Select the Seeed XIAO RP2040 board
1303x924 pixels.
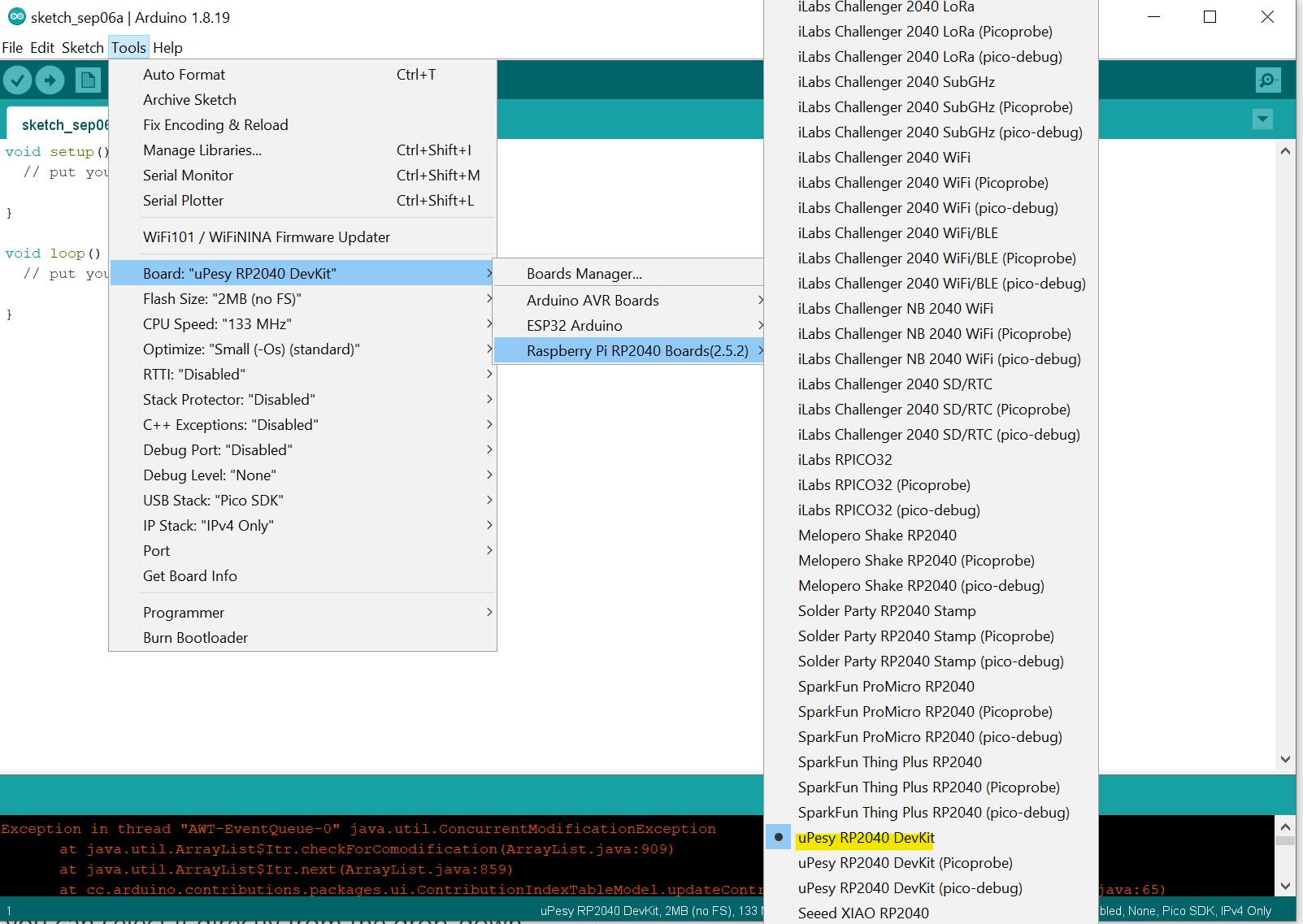click(863, 913)
